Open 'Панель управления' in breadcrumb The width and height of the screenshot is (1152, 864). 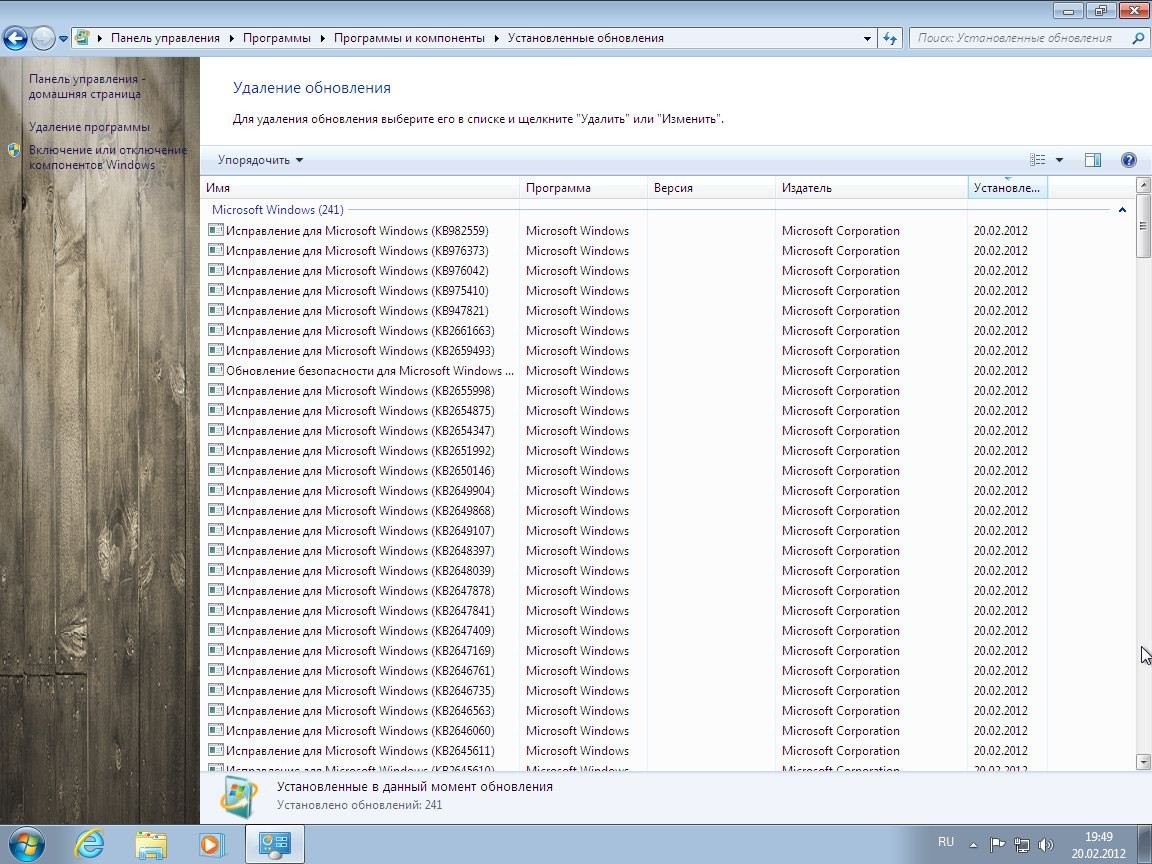[x=165, y=38]
